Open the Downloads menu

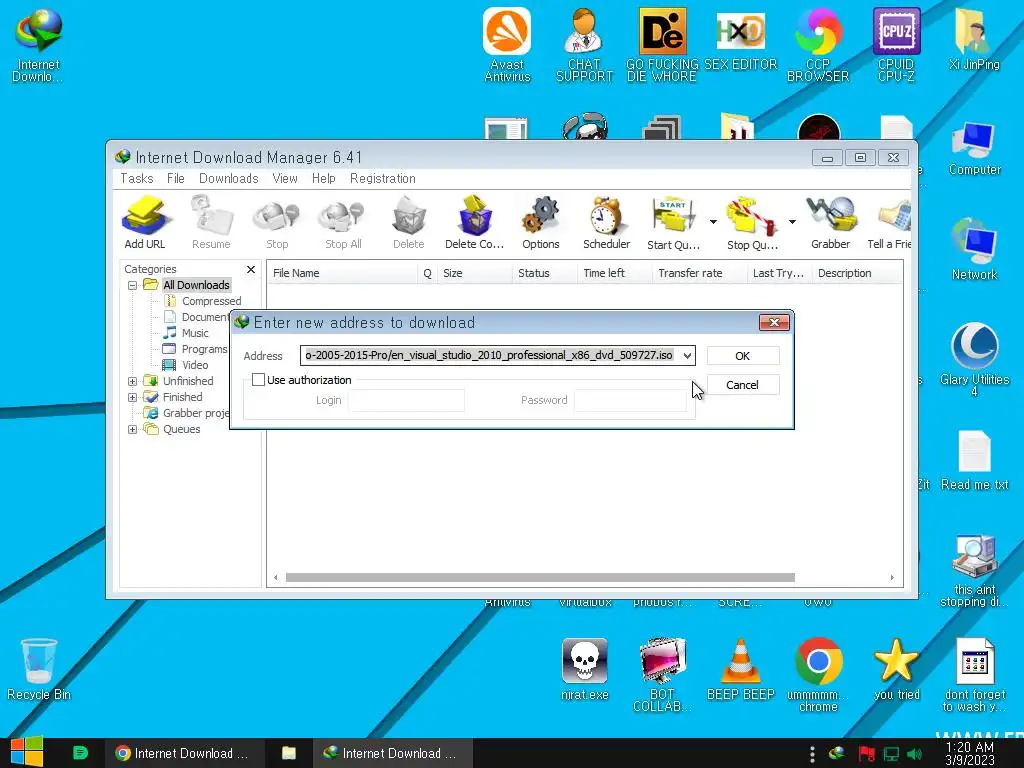click(229, 178)
